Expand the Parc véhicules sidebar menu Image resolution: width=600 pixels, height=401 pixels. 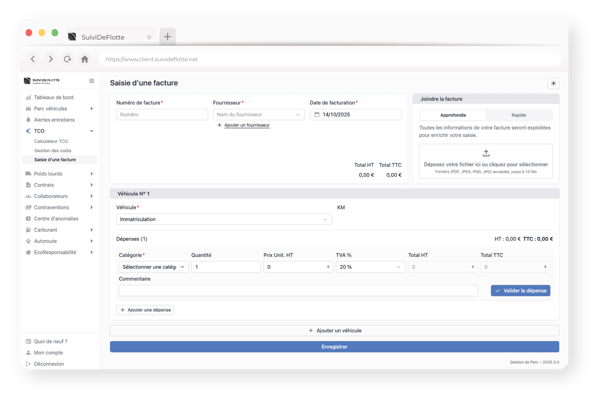coord(59,109)
